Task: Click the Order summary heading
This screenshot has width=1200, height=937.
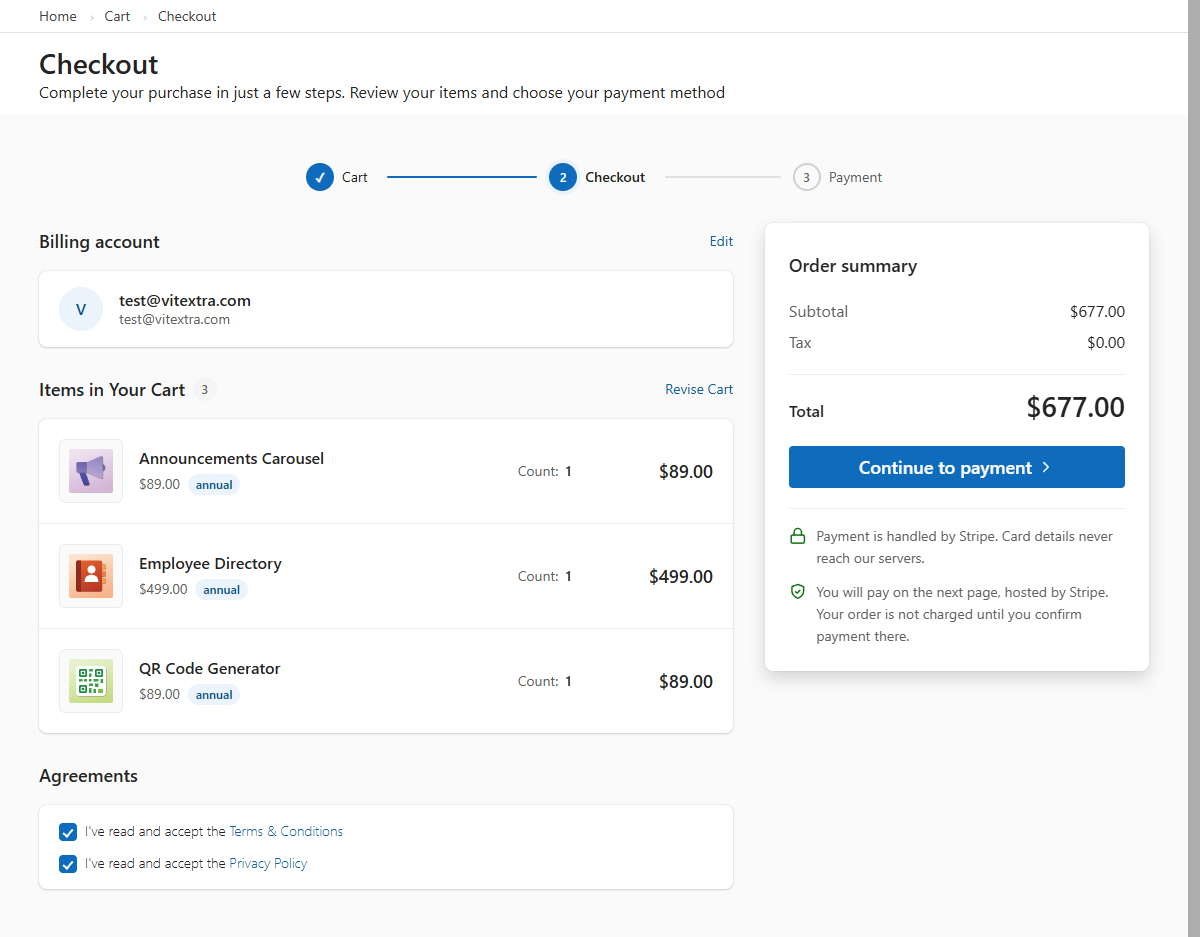Action: (853, 266)
